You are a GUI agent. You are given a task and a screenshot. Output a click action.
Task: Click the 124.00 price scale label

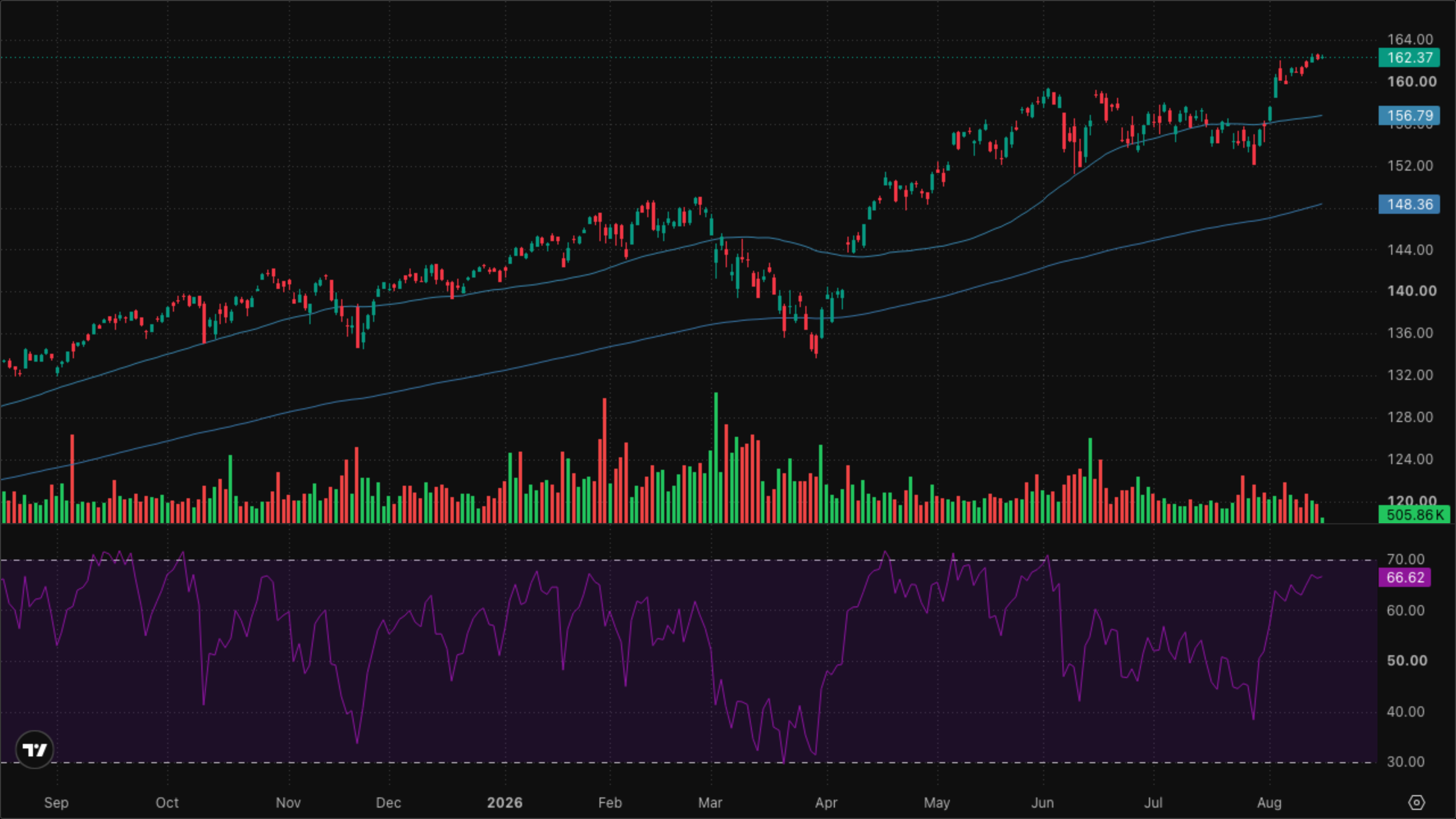1410,459
